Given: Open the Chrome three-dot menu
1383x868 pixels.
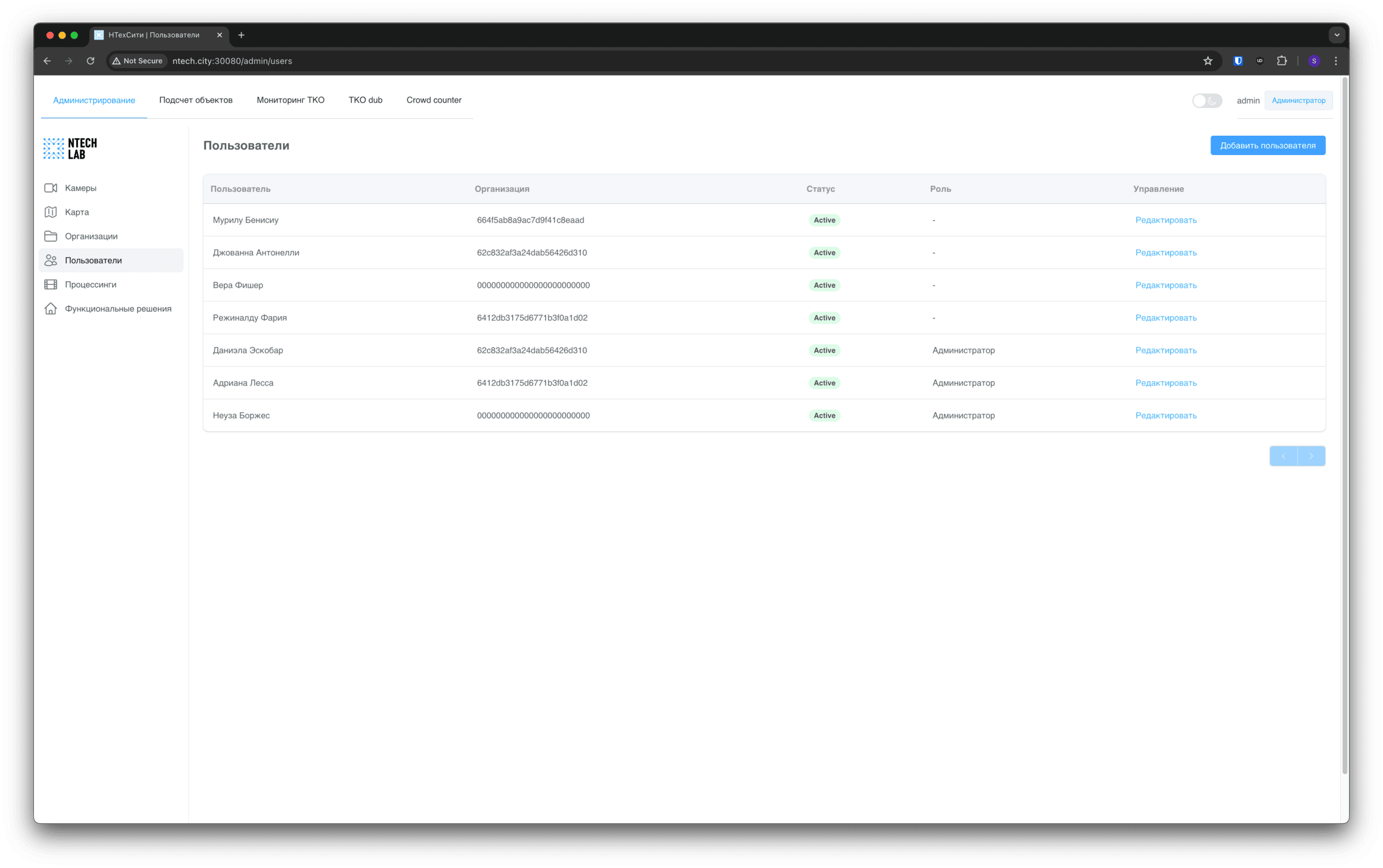Looking at the screenshot, I should tap(1336, 61).
